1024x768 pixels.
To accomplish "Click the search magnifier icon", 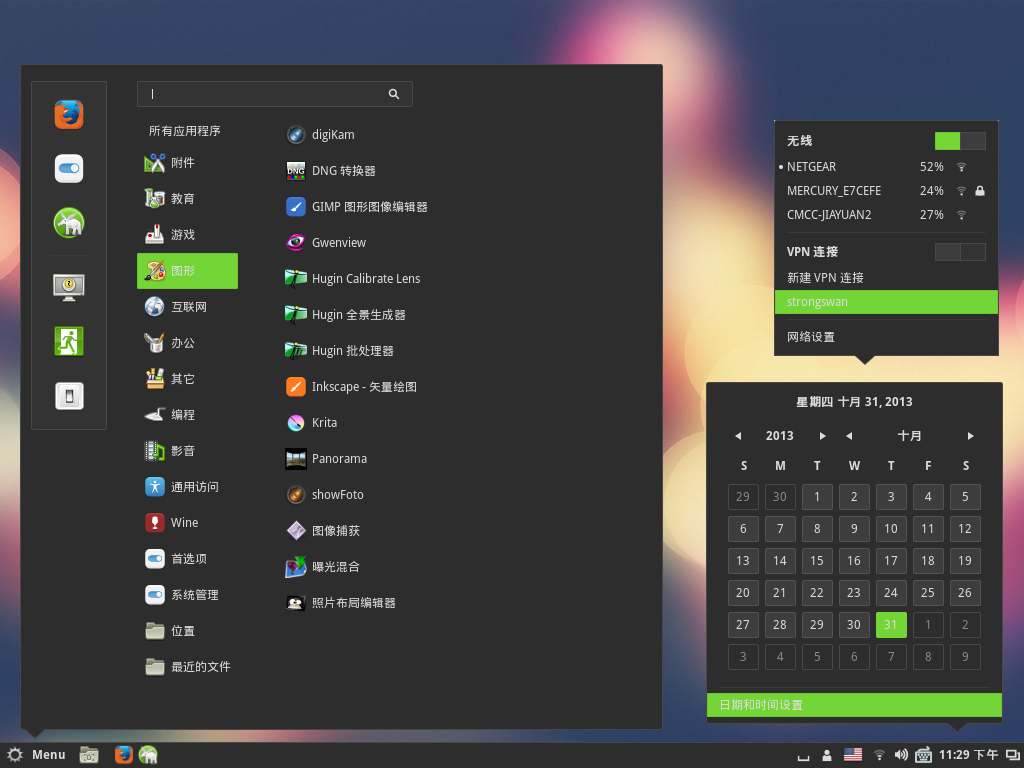I will (x=394, y=94).
